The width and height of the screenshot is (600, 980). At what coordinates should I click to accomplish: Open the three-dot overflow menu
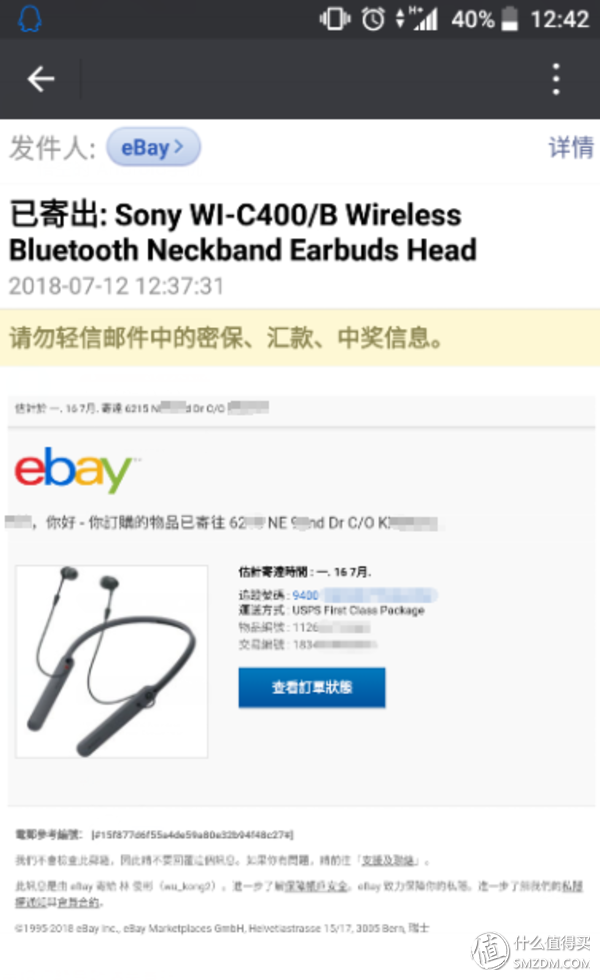tap(556, 79)
